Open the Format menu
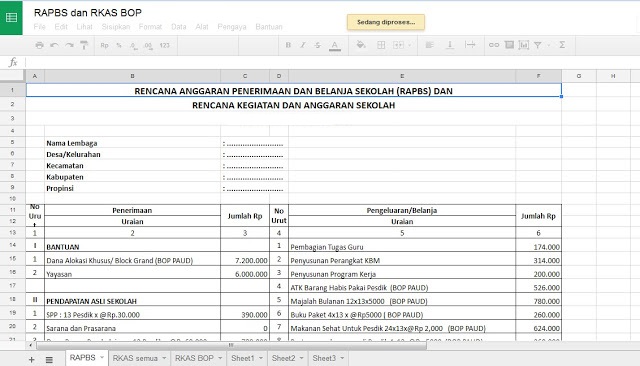This screenshot has width=640, height=366. click(x=150, y=27)
